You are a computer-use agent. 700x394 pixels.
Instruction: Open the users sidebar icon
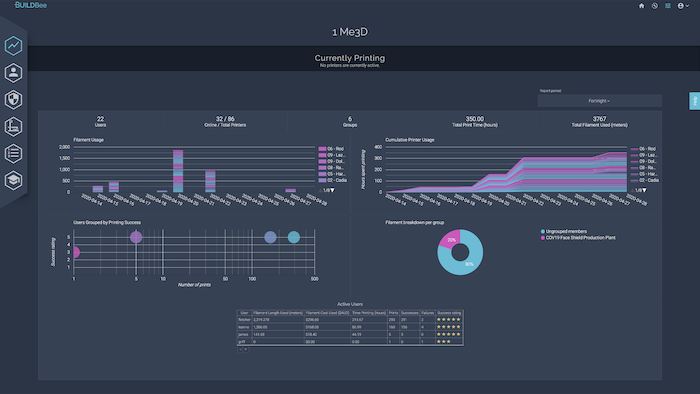[13, 73]
